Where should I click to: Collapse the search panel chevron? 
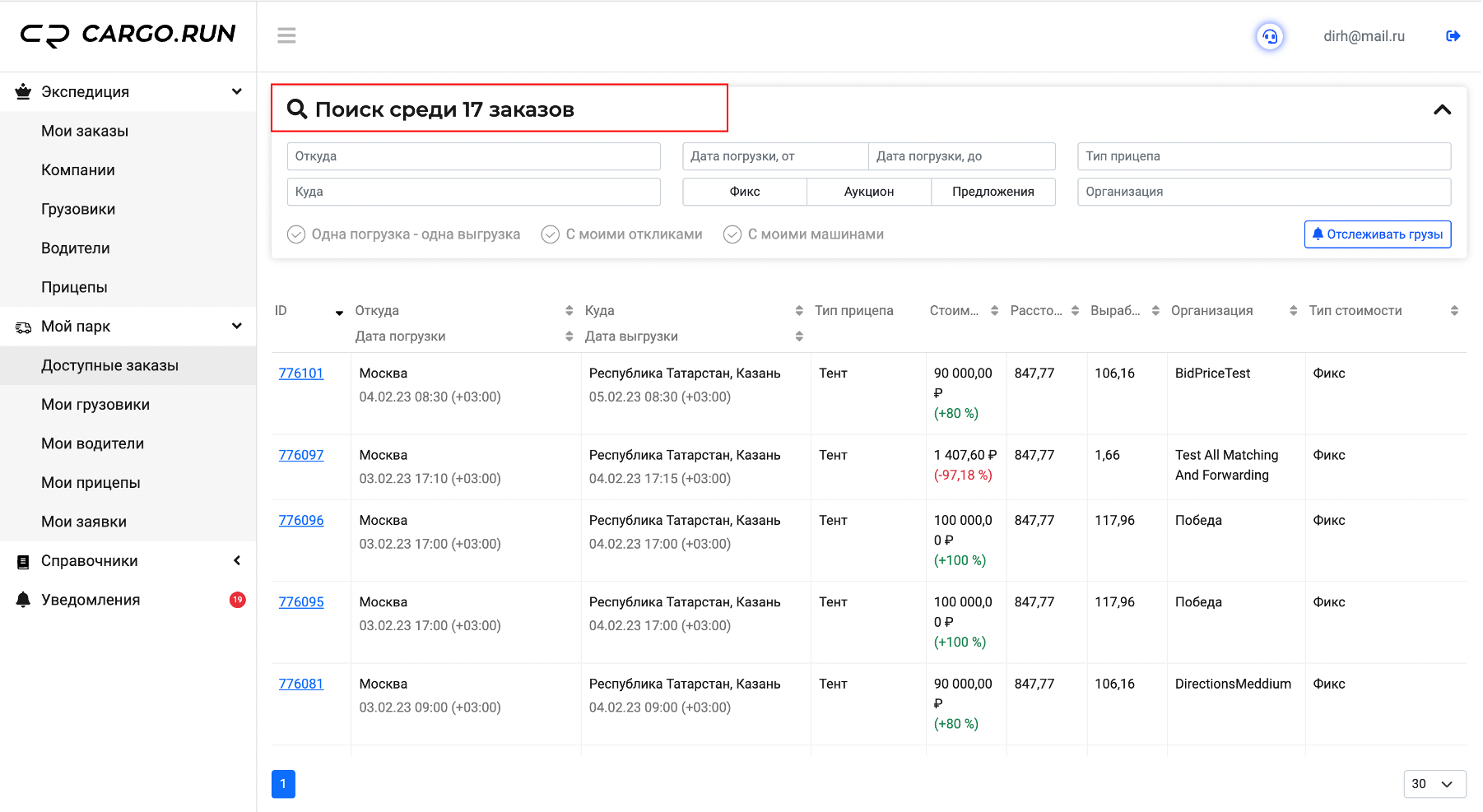click(x=1442, y=109)
